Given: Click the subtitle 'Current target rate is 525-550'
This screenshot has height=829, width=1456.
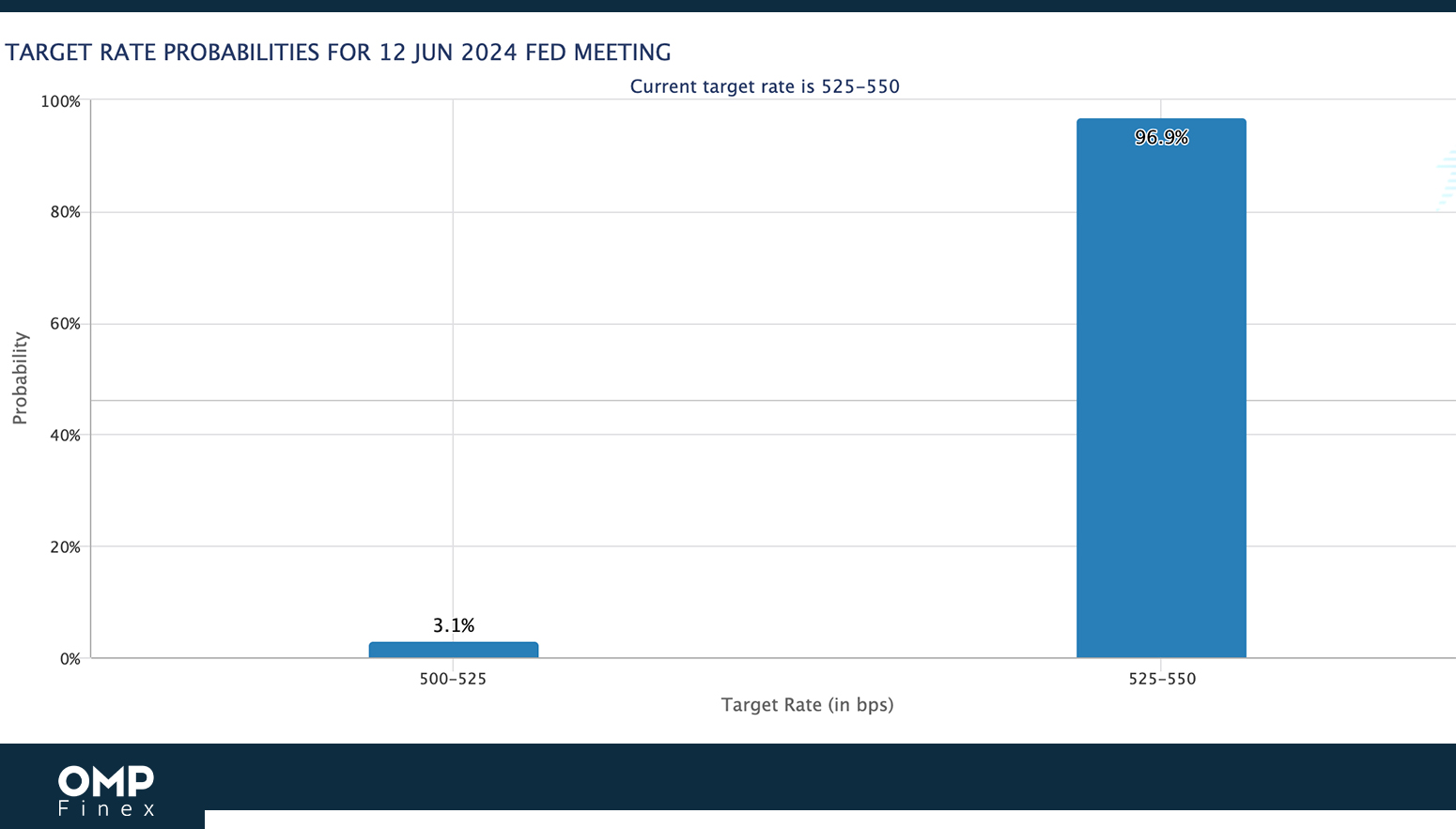Looking at the screenshot, I should pyautogui.click(x=765, y=86).
